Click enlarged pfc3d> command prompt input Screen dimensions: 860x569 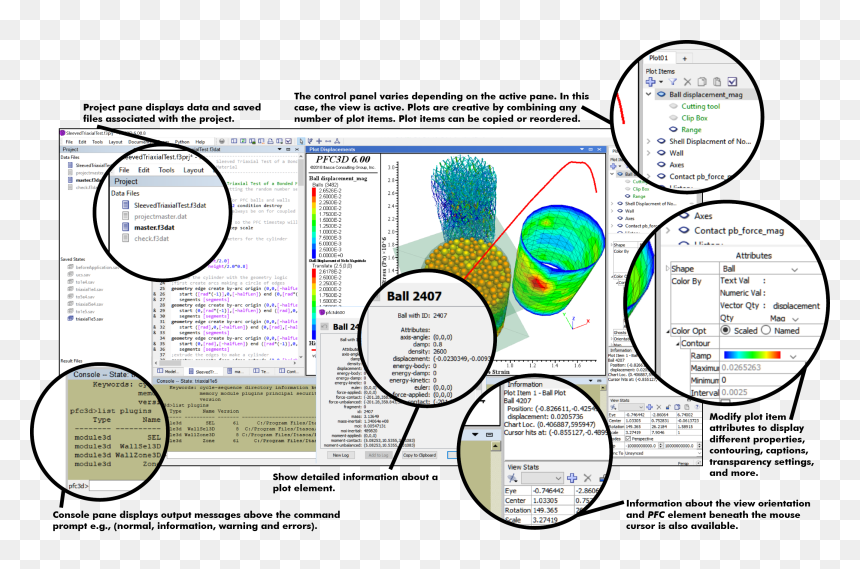[116, 486]
